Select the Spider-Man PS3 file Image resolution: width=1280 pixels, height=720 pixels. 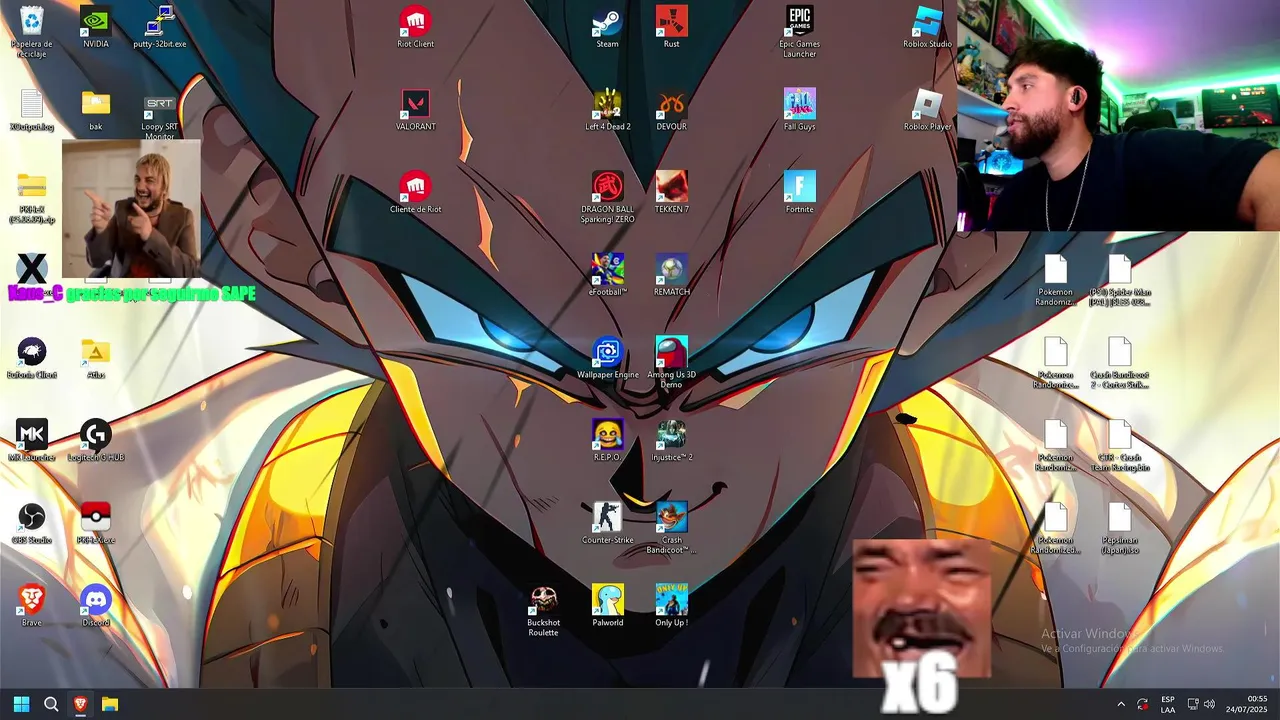coord(1120,281)
